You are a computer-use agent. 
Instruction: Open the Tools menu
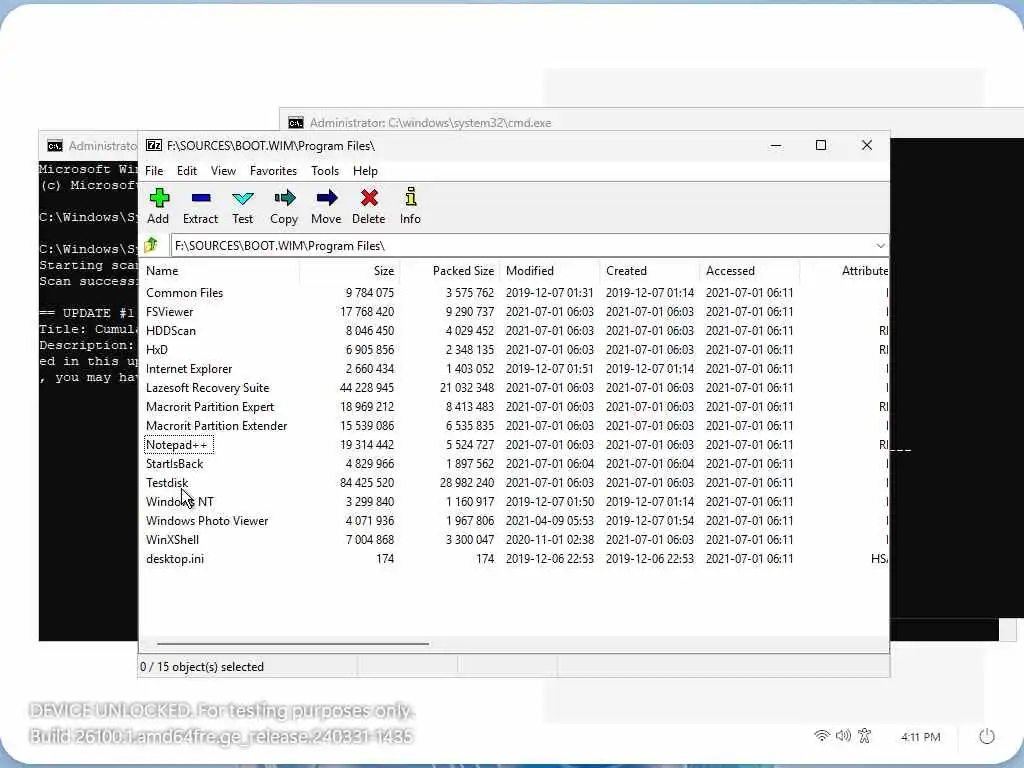(325, 170)
